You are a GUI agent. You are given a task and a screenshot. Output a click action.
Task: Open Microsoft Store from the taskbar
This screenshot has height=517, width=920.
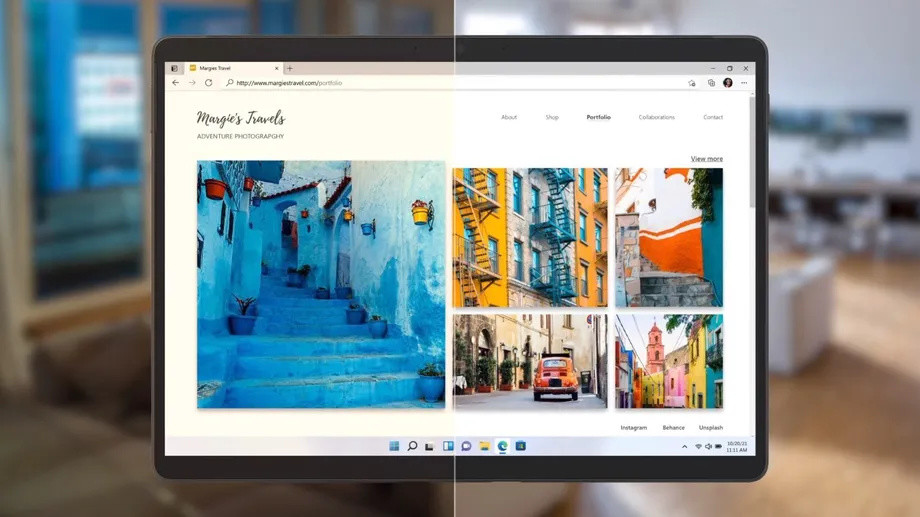[520, 446]
